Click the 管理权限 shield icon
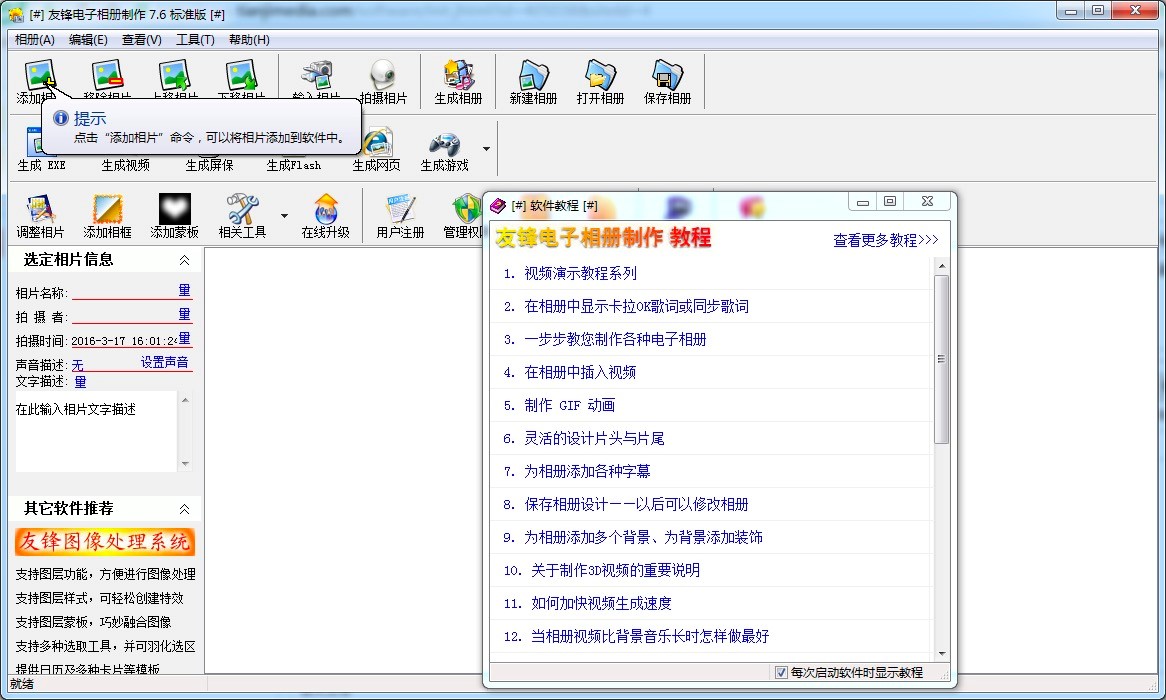The height and width of the screenshot is (700, 1166). [467, 209]
